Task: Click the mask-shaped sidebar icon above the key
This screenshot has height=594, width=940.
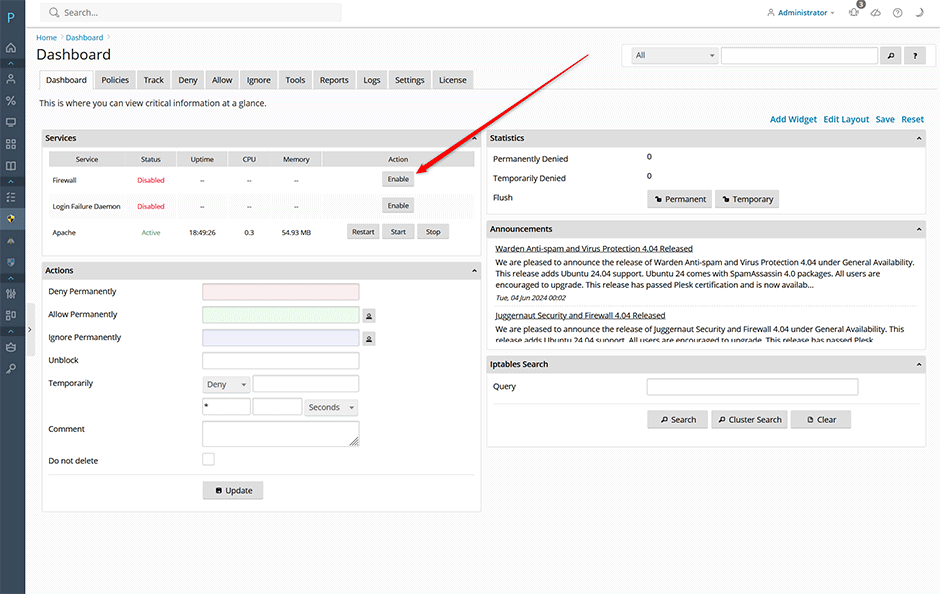Action: tap(11, 347)
